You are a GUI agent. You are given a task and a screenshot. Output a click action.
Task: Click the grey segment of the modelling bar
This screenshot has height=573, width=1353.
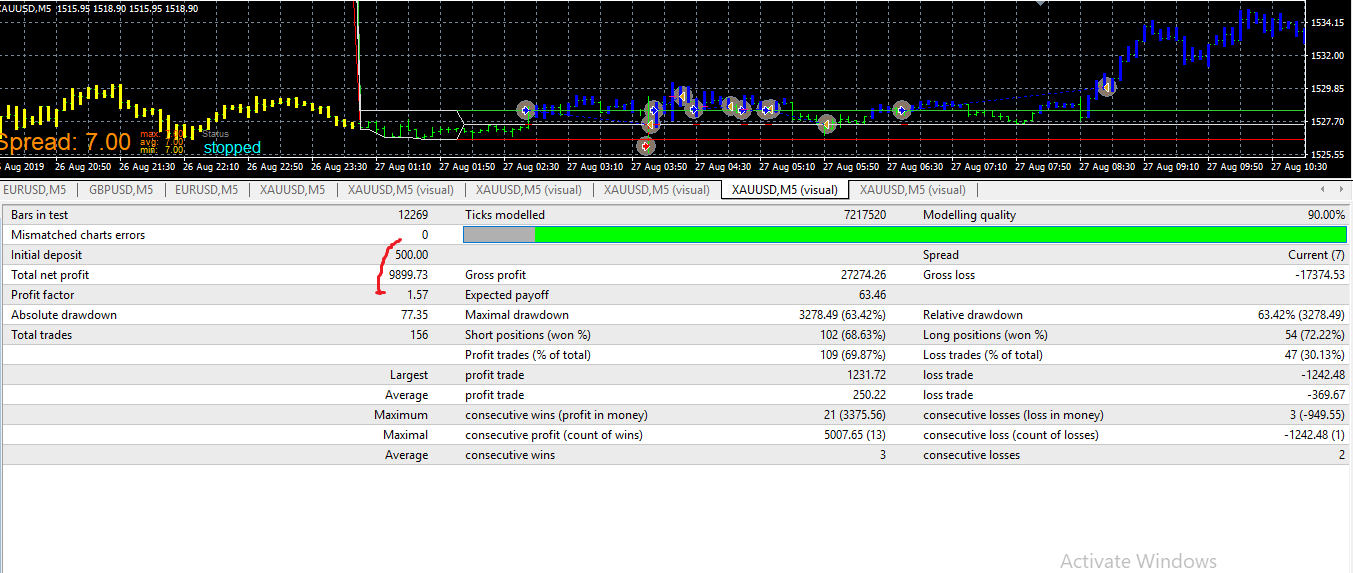(500, 235)
